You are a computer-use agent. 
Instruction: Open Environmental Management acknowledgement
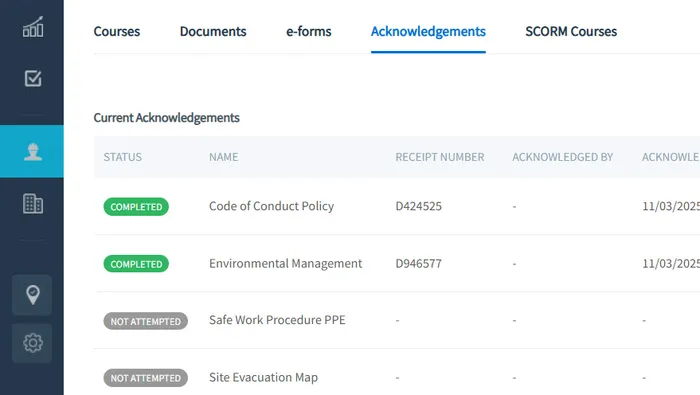point(285,264)
